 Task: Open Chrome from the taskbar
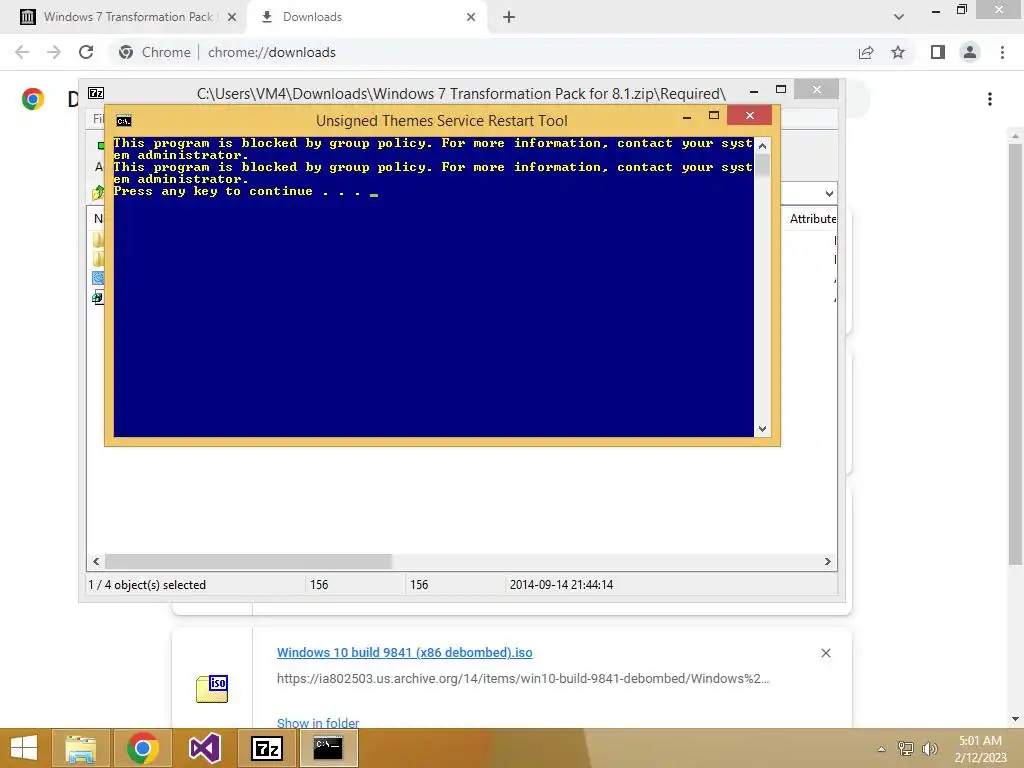[x=142, y=748]
